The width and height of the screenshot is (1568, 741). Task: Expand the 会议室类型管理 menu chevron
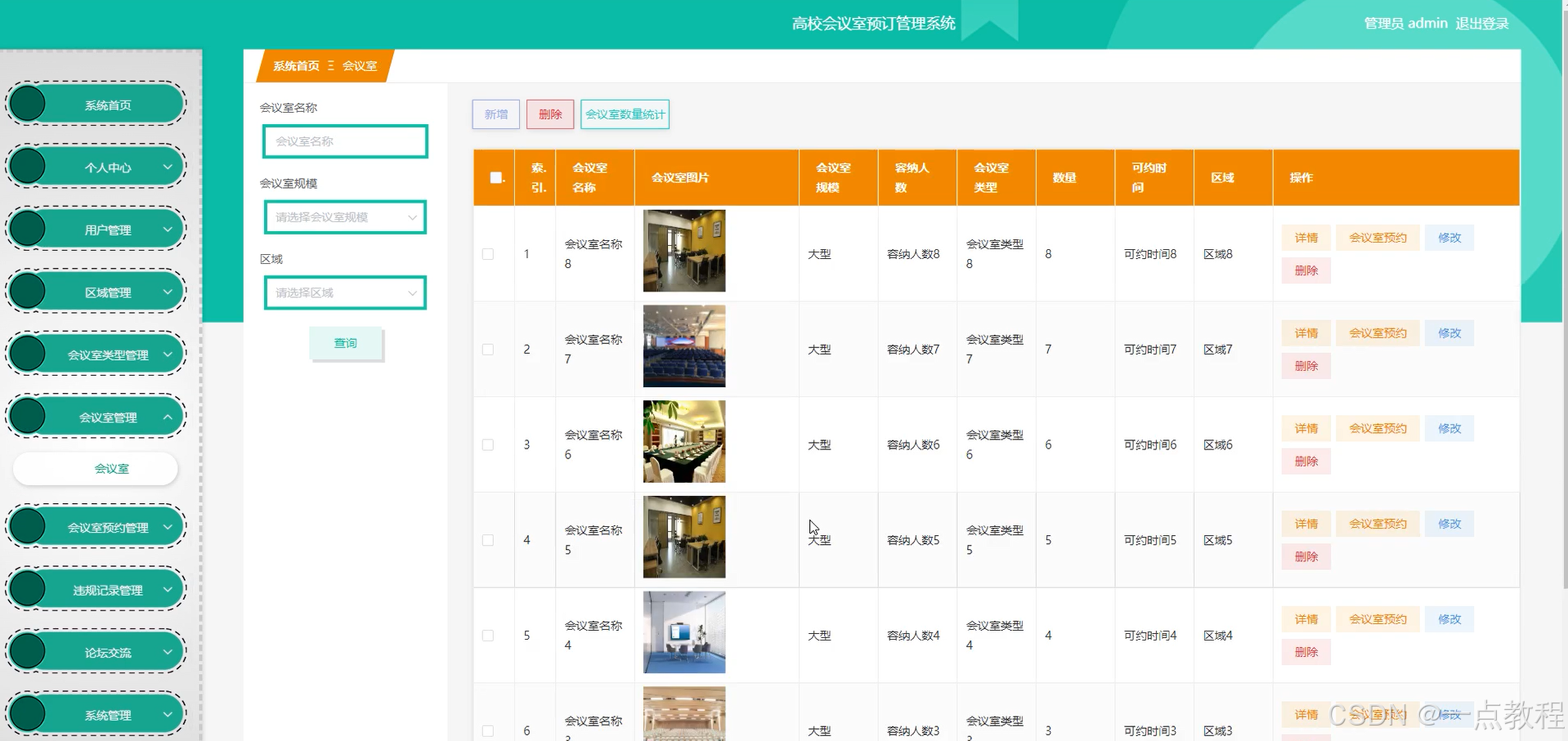click(x=168, y=355)
